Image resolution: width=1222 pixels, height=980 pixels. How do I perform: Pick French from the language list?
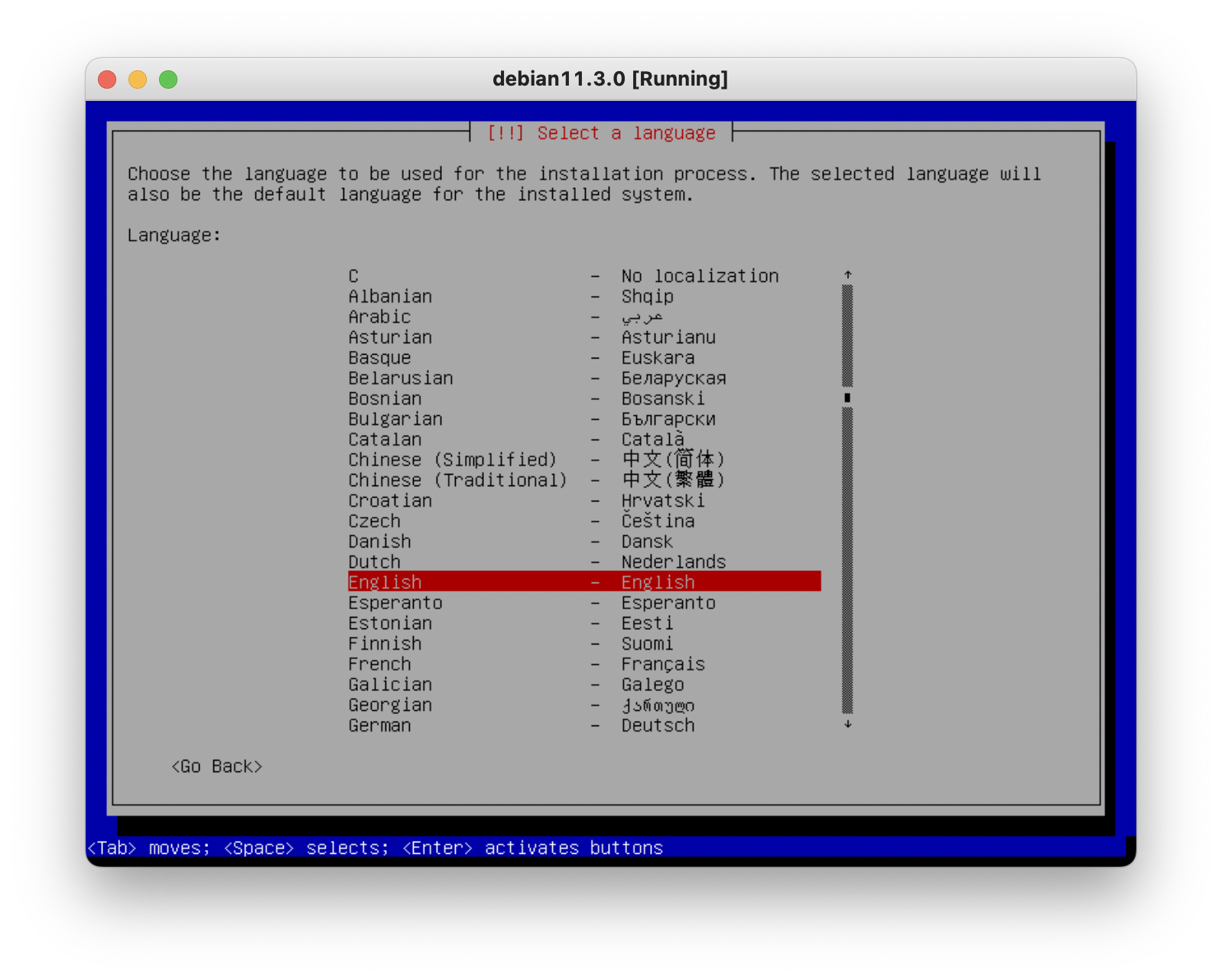coord(379,664)
